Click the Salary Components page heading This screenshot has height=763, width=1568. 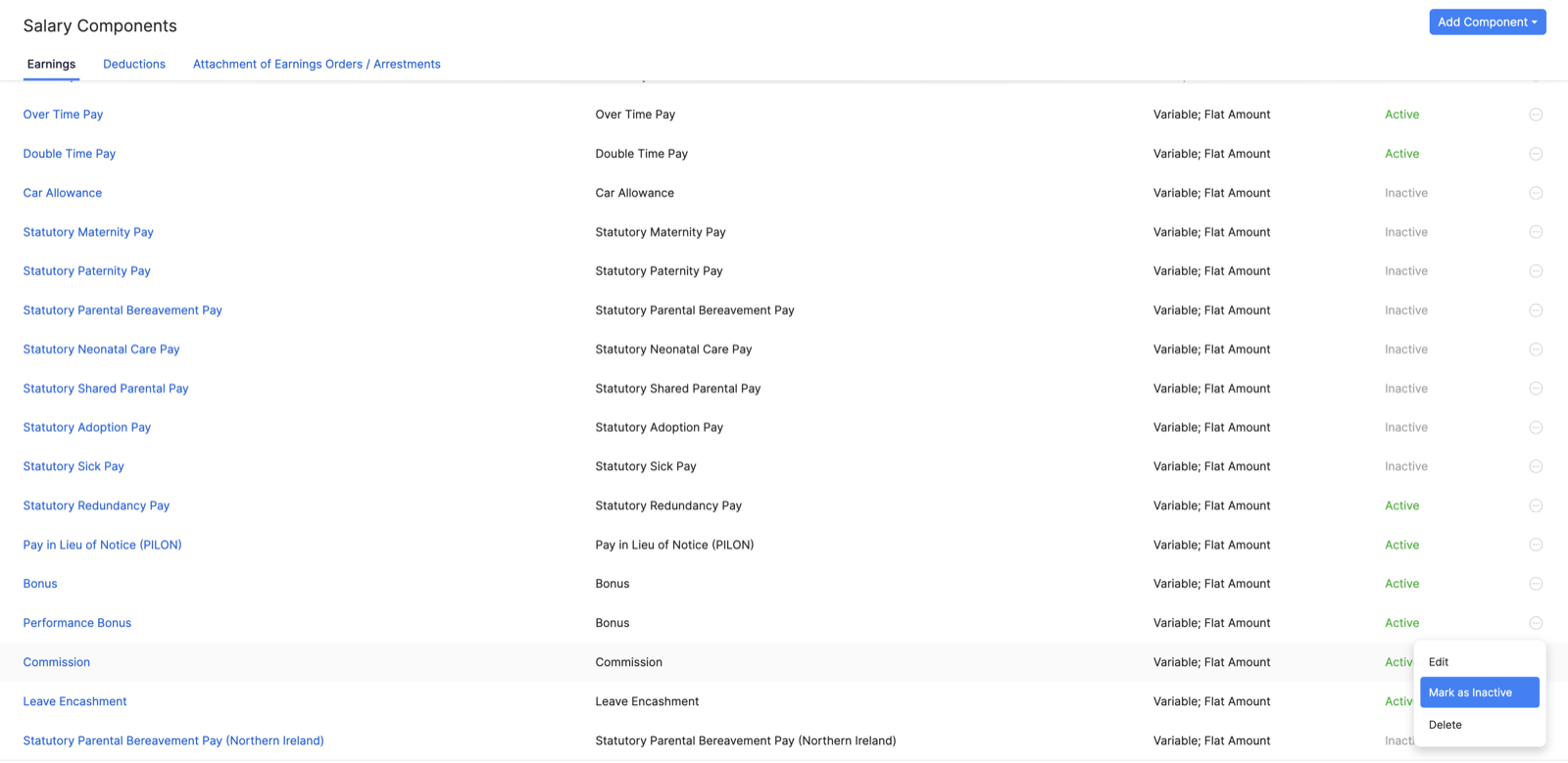click(x=100, y=25)
